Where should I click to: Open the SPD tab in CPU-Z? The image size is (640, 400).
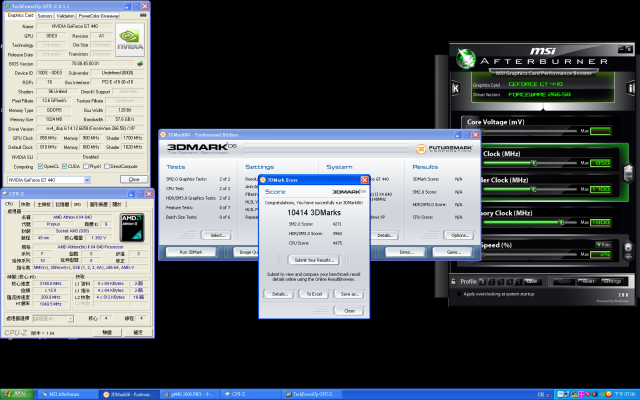[x=78, y=204]
